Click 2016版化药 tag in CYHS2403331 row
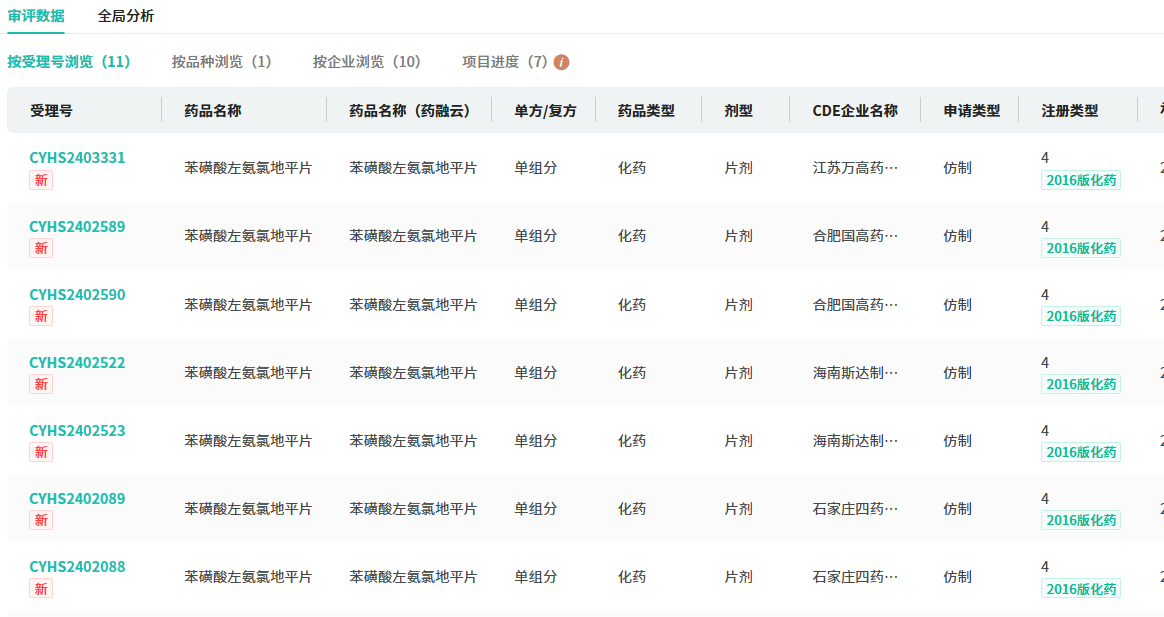This screenshot has width=1164, height=617. 1080,180
